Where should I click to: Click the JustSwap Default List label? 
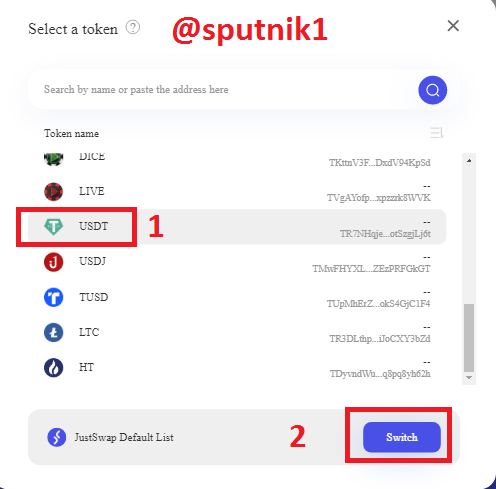click(124, 437)
